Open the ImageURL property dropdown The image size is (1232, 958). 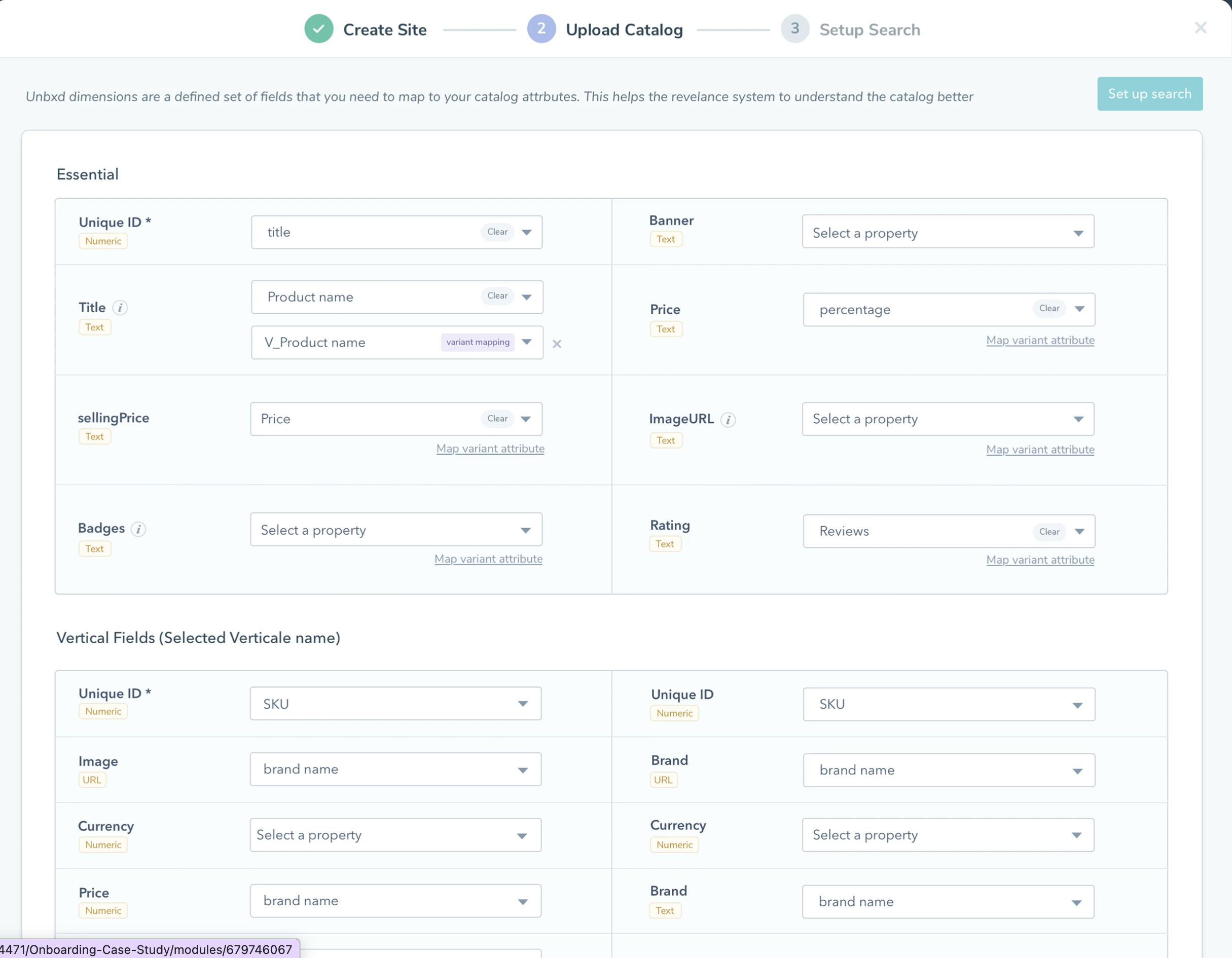(948, 419)
